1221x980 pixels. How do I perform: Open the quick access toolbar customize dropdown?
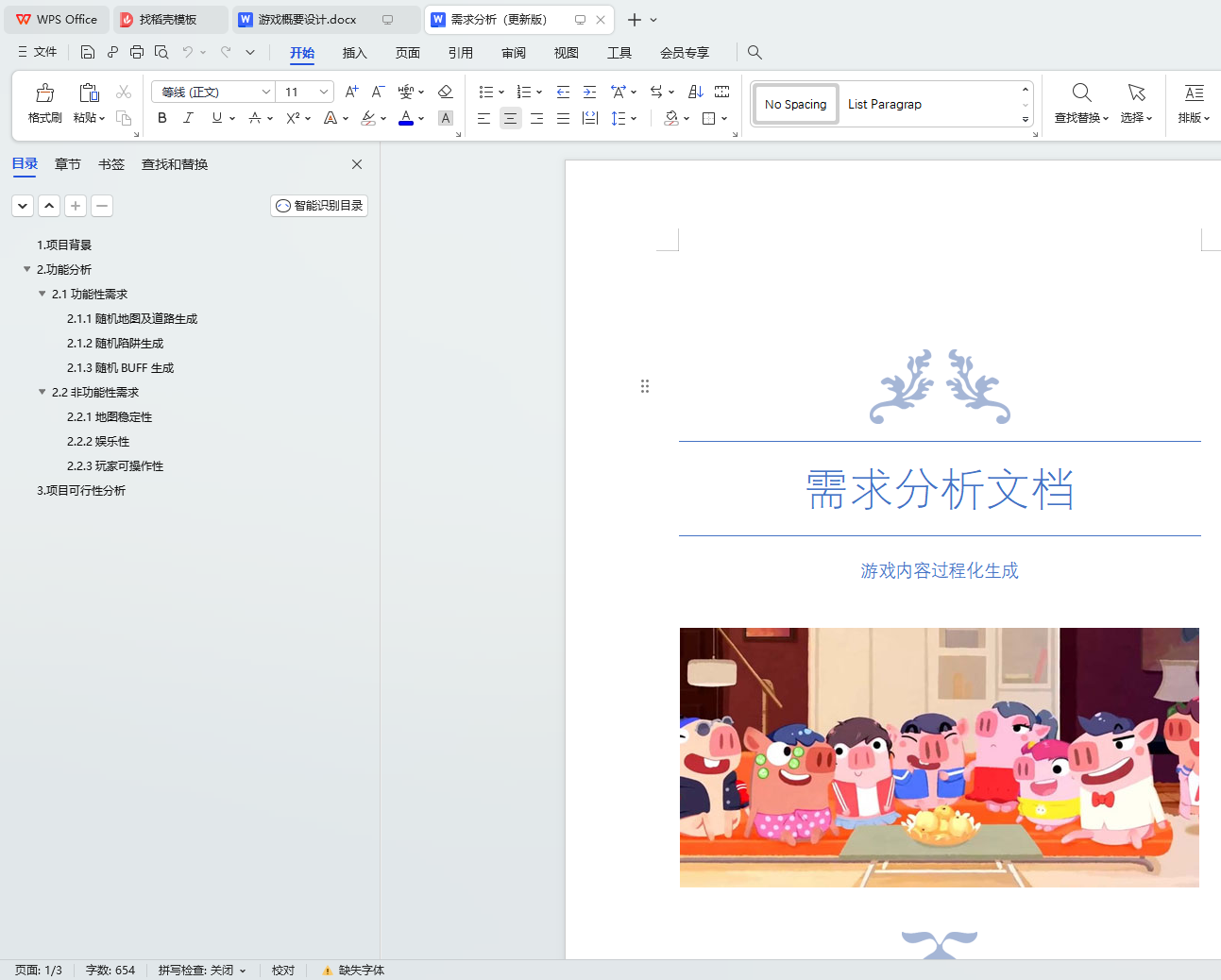(x=250, y=52)
